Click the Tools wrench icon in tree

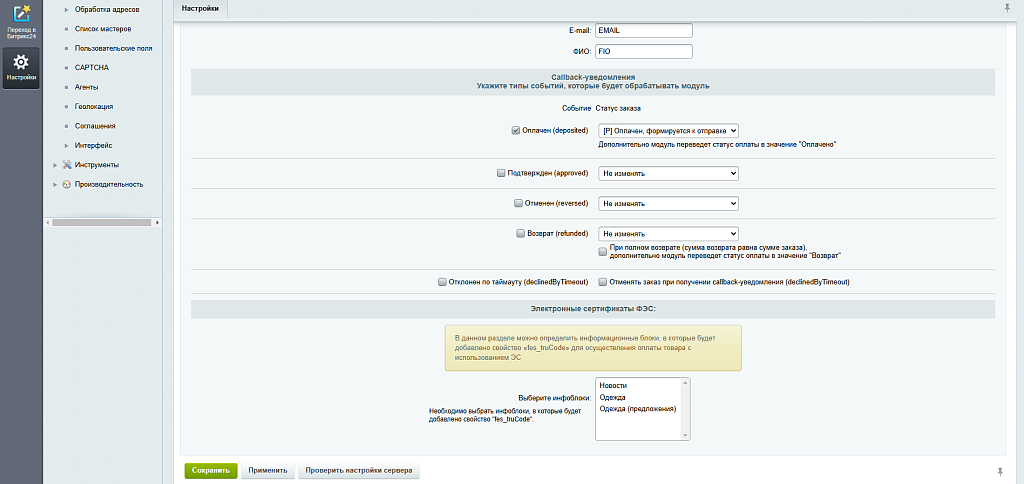67,165
